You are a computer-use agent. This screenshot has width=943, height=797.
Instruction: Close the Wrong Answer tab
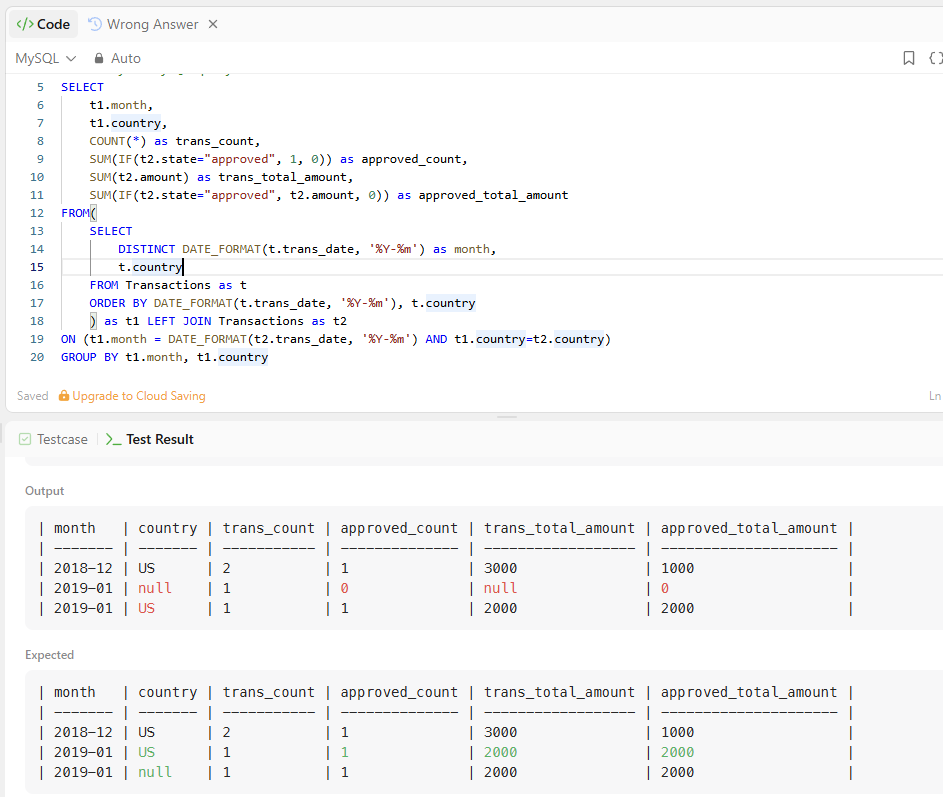click(x=213, y=24)
